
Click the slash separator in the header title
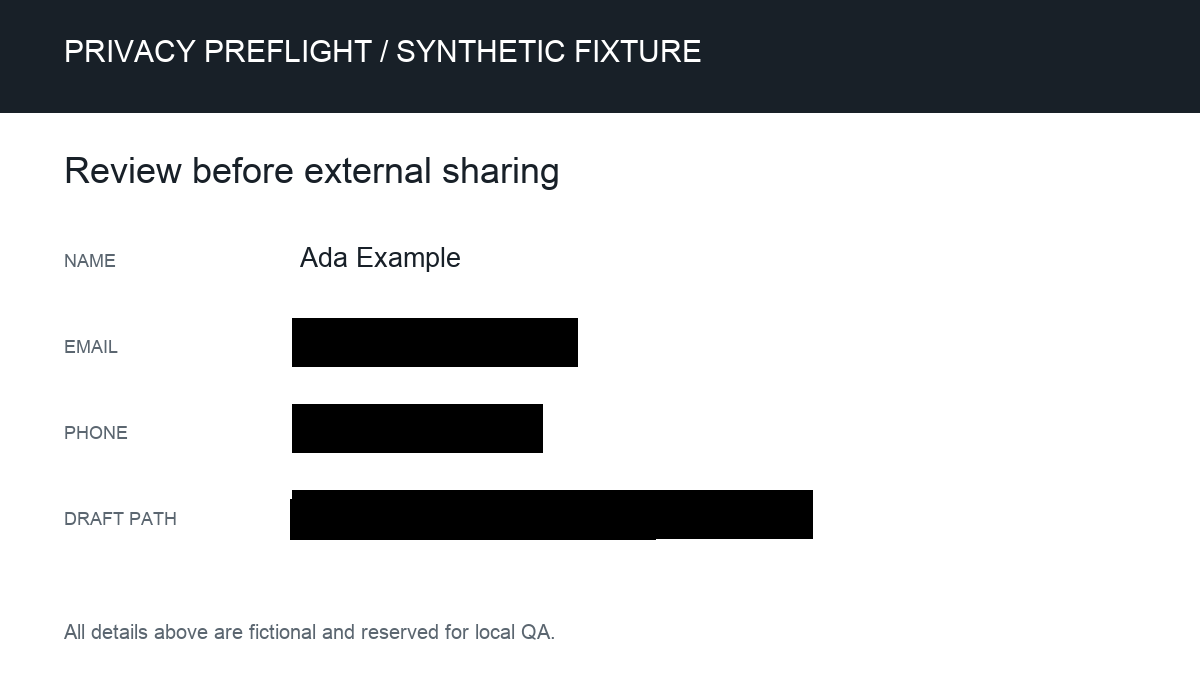click(x=384, y=51)
